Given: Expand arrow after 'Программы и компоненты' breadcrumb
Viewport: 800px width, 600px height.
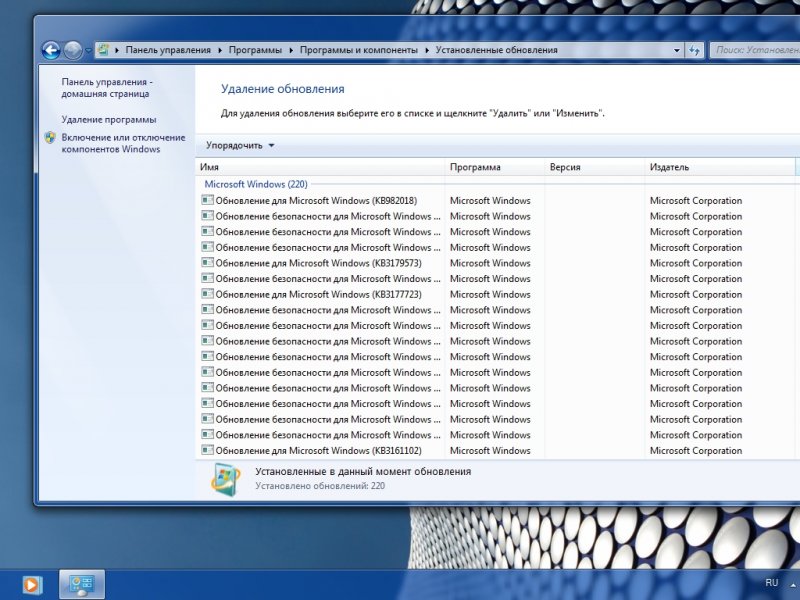Looking at the screenshot, I should click(427, 50).
